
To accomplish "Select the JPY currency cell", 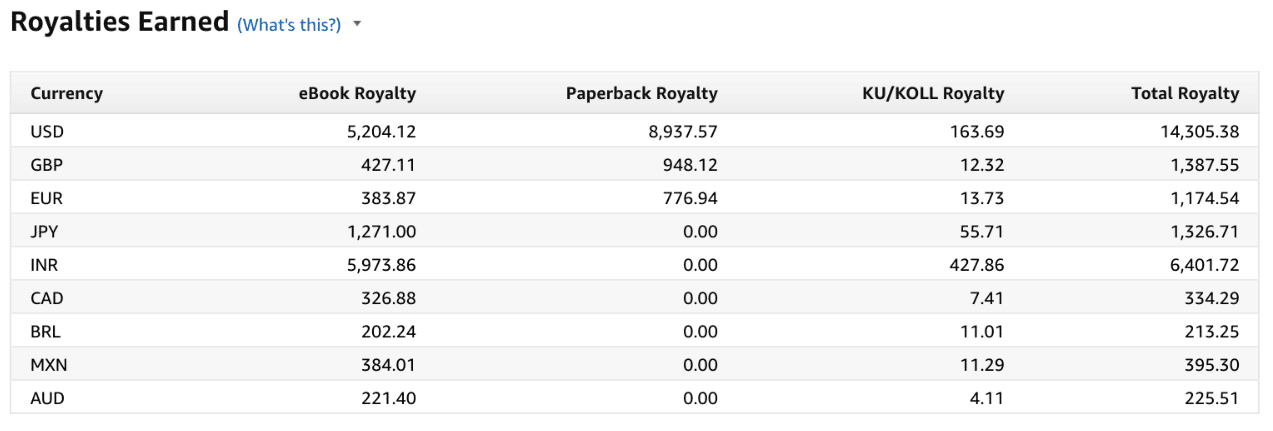I will (46, 231).
